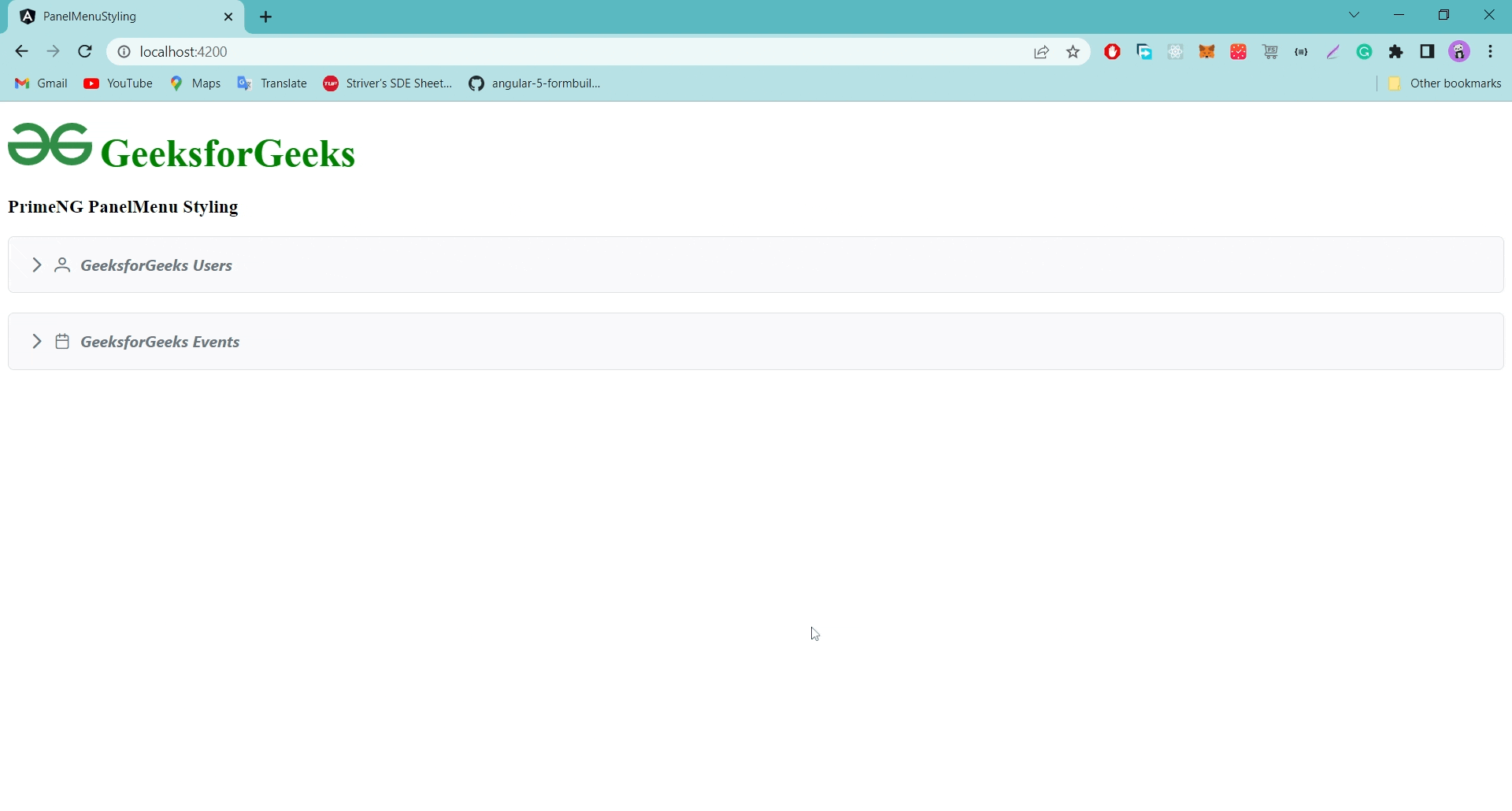Open the red adblocker extension icon
Viewport: 1512px width, 811px height.
[x=1113, y=52]
